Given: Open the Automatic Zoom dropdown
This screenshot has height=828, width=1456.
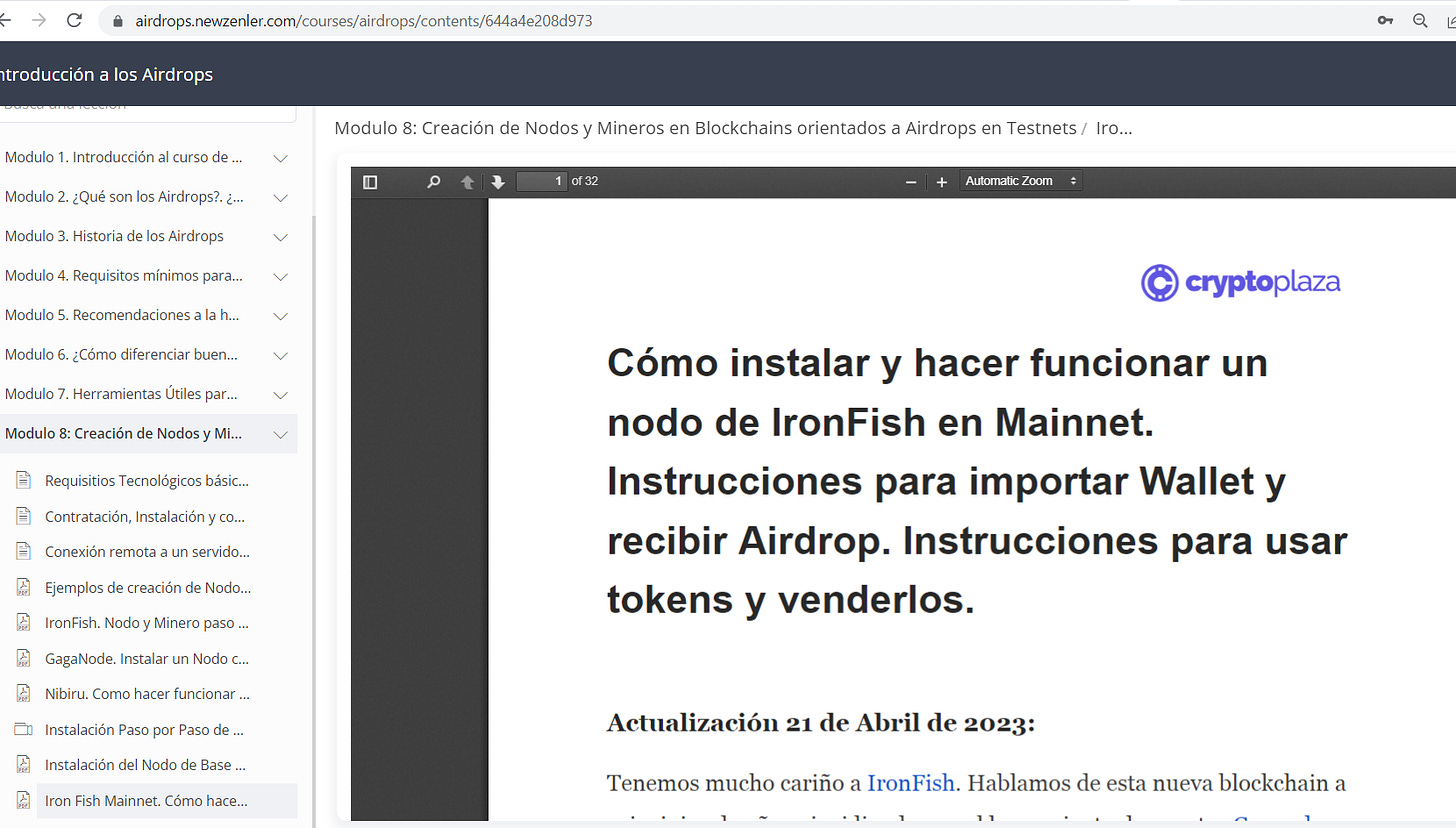Looking at the screenshot, I should click(1021, 181).
